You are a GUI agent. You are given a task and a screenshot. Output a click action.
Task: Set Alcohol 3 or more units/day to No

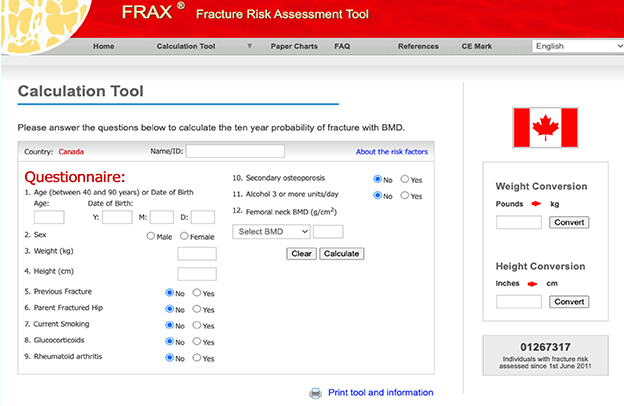pos(377,195)
